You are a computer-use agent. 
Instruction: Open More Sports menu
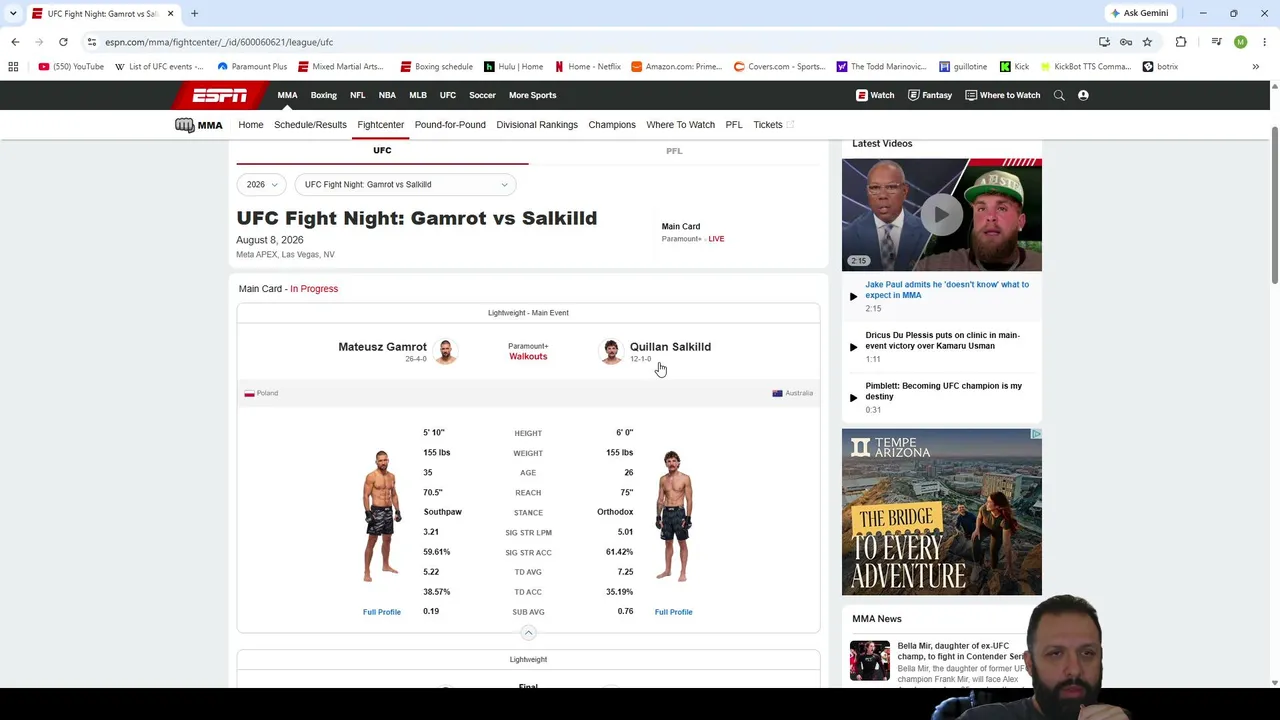pyautogui.click(x=532, y=95)
